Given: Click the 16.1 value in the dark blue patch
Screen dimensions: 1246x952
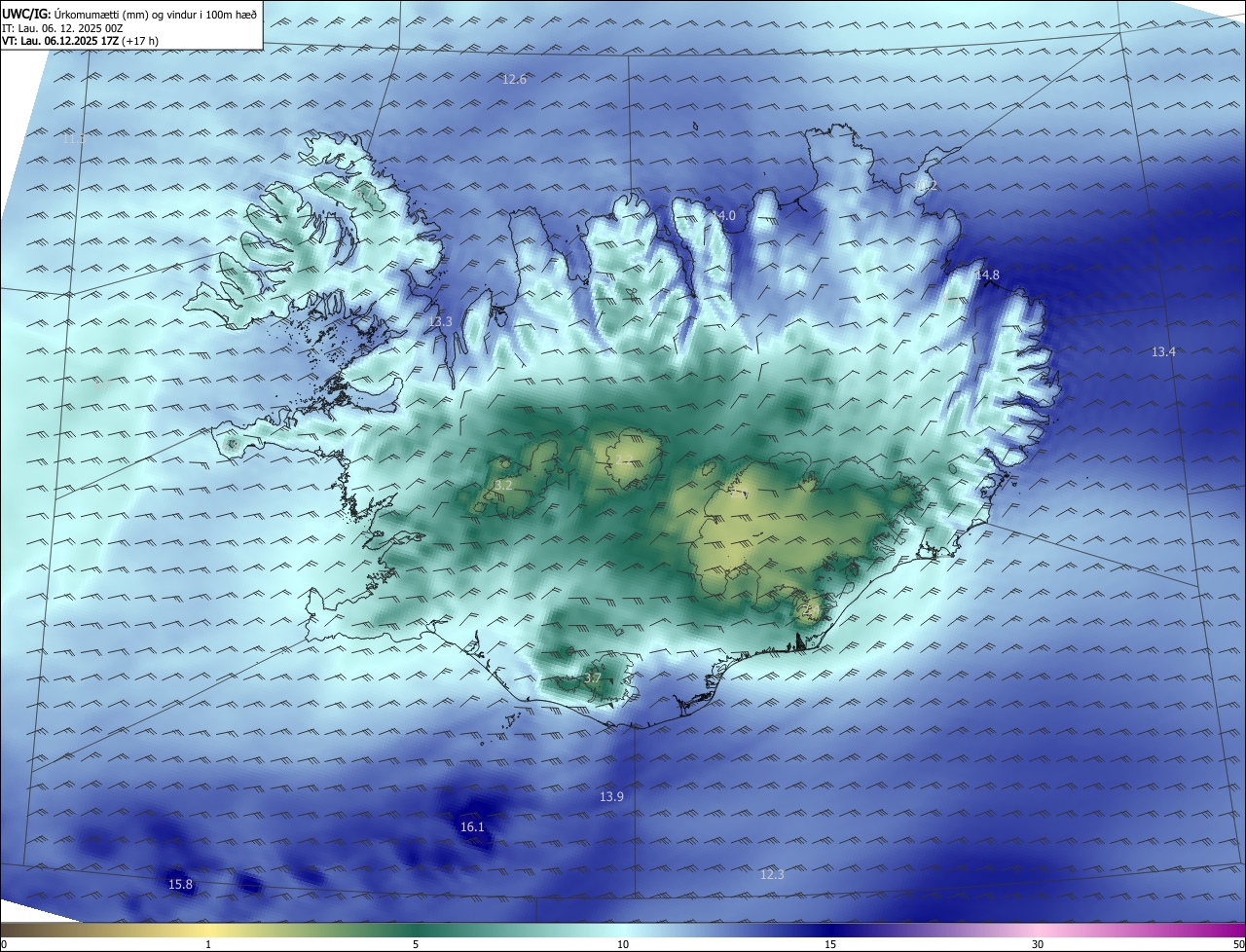Looking at the screenshot, I should 472,827.
